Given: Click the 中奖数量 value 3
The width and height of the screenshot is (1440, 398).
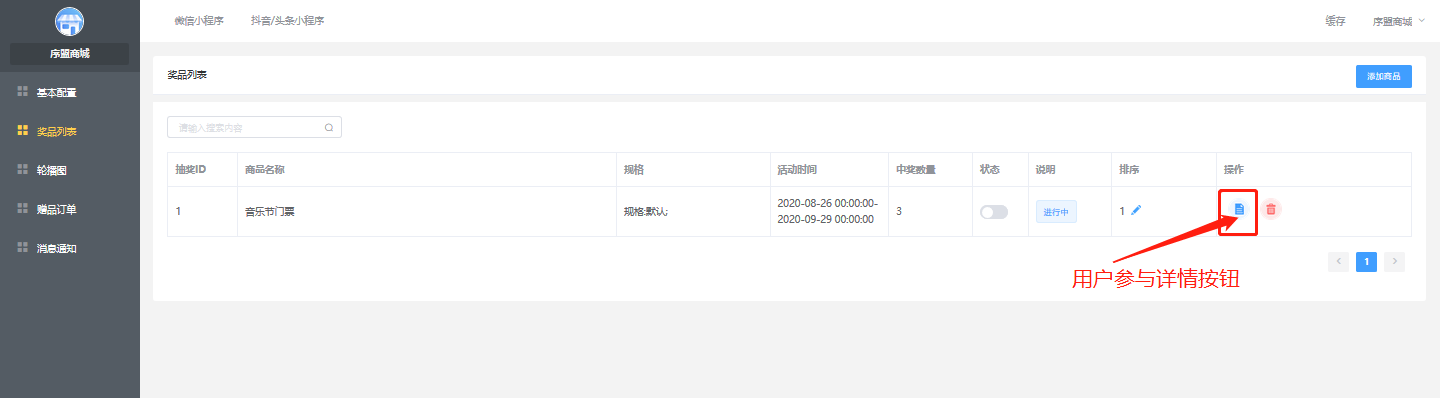Looking at the screenshot, I should 899,211.
